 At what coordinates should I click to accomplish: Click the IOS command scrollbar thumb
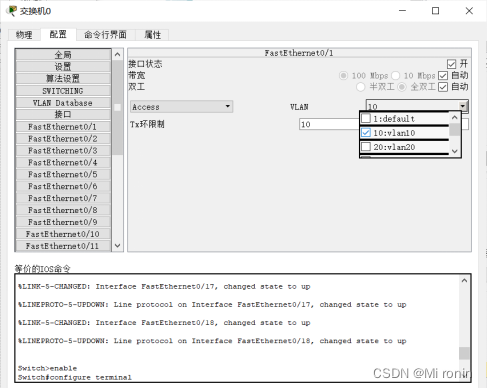[464, 353]
